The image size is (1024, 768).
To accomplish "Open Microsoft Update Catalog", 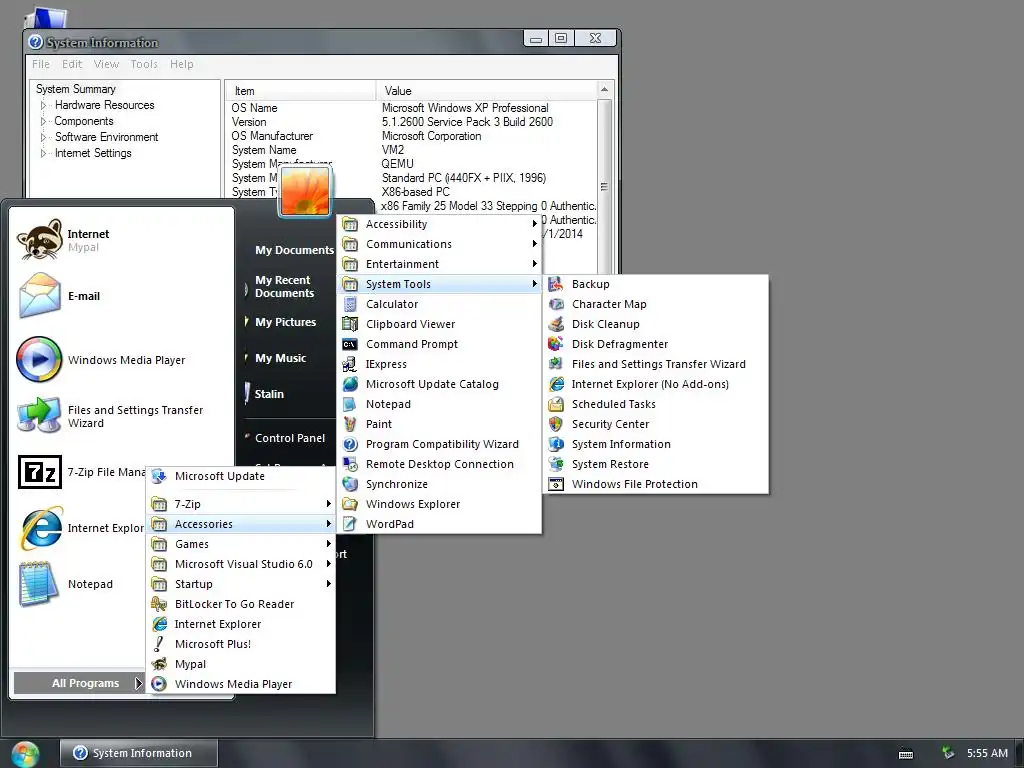I will click(x=440, y=384).
